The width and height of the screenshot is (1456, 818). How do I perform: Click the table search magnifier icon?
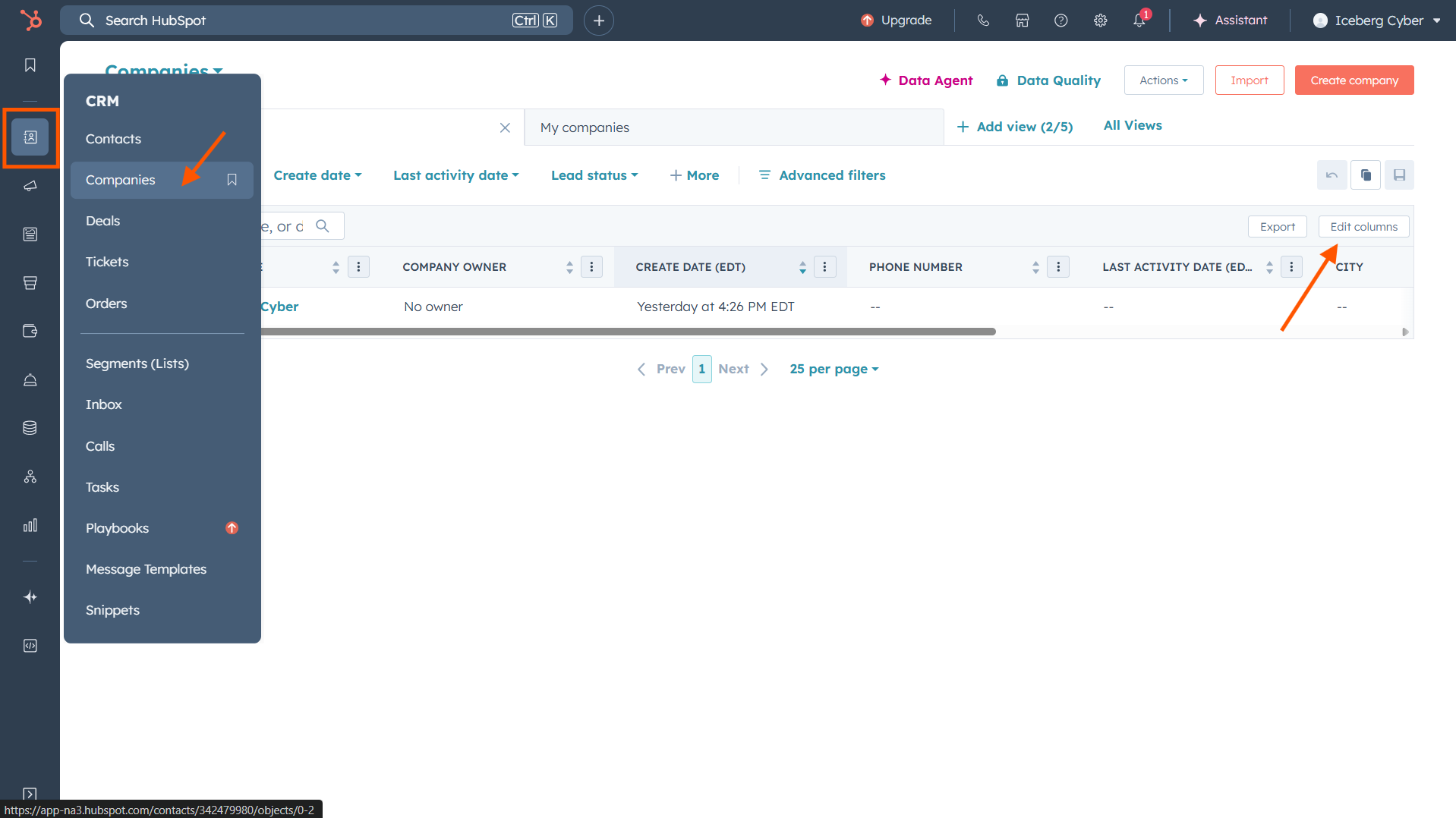pyautogui.click(x=323, y=226)
